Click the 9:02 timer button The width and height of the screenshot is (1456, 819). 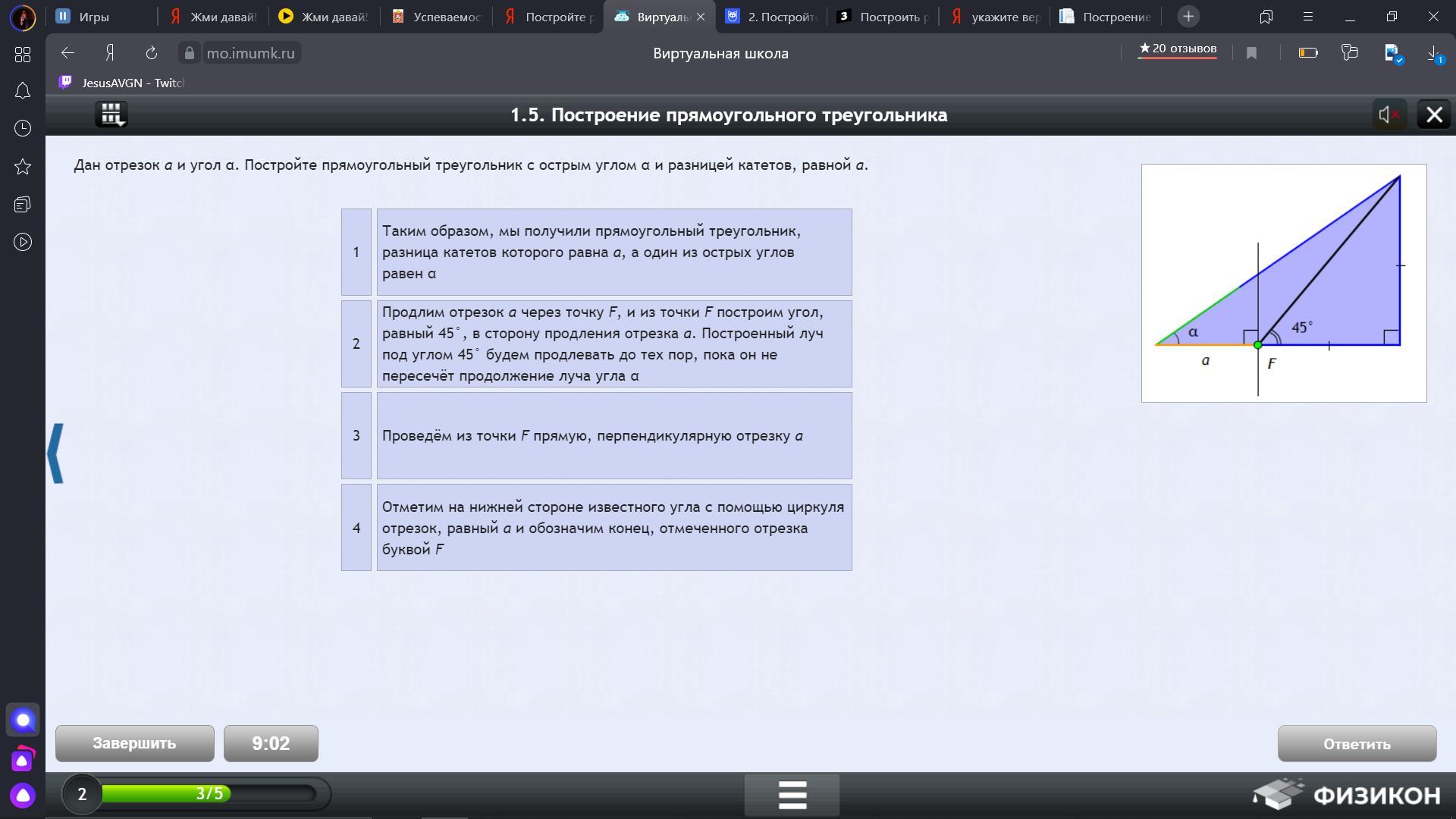(271, 743)
